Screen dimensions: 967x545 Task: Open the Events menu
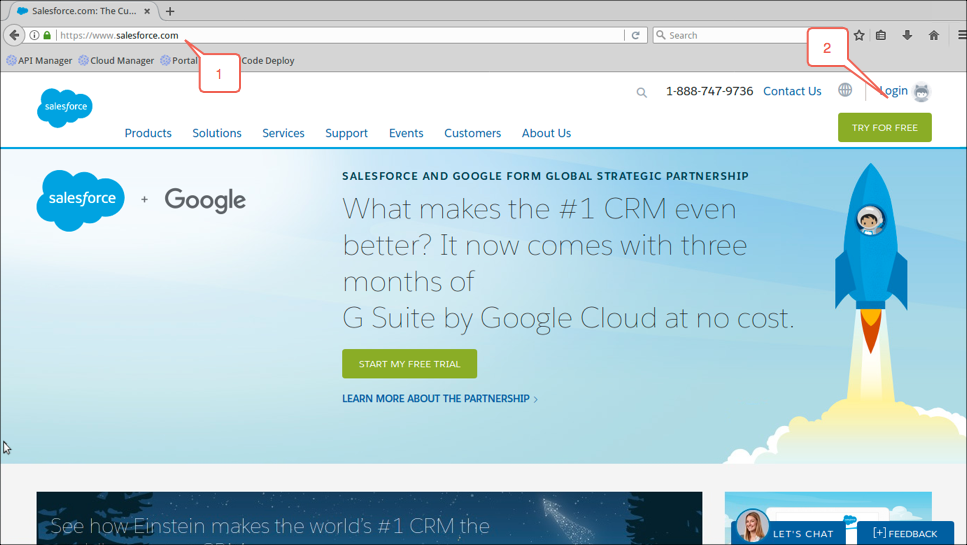[406, 133]
